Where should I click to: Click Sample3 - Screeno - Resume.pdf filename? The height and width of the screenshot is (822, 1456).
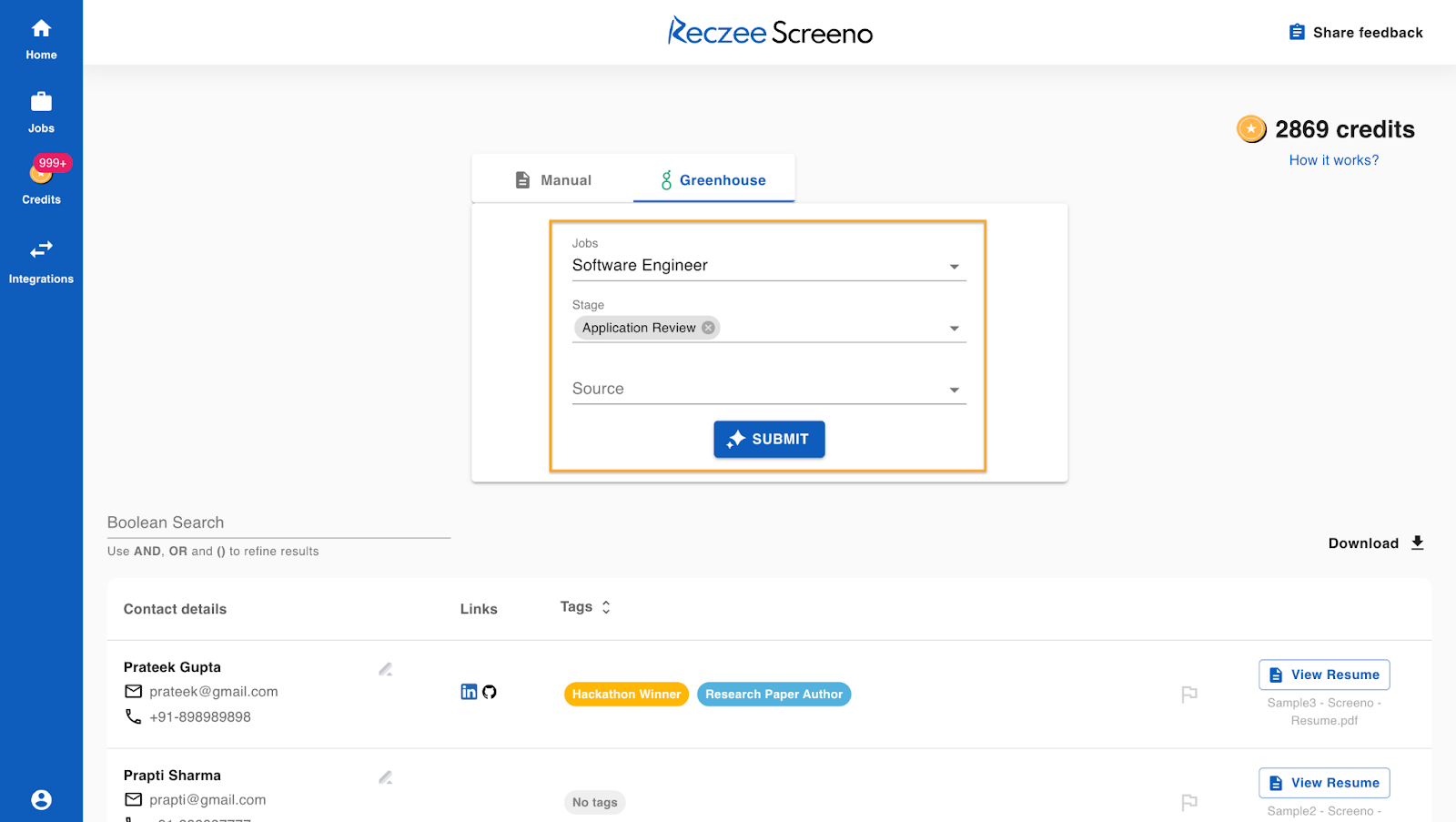tap(1324, 712)
